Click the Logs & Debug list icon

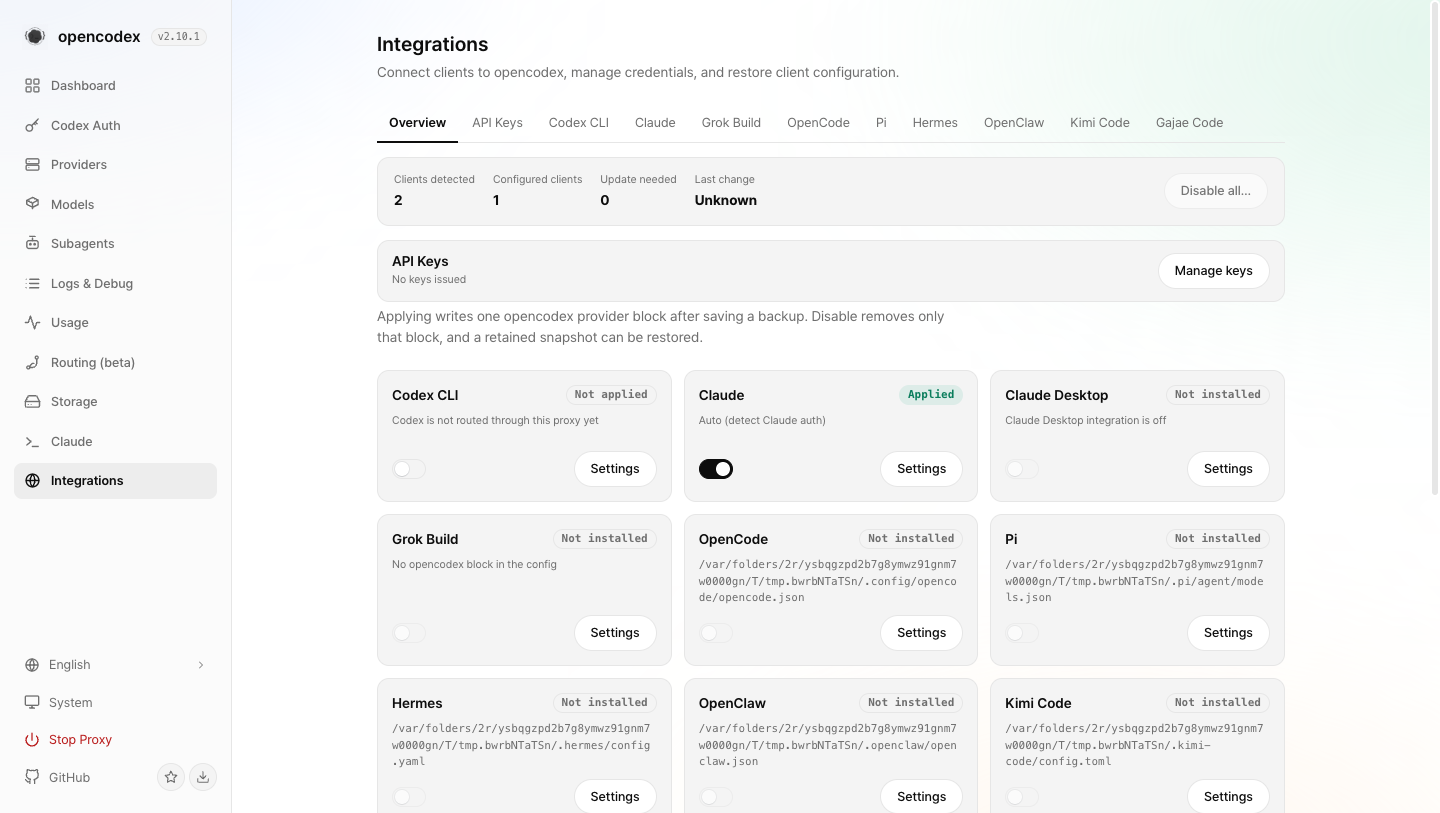[32, 284]
